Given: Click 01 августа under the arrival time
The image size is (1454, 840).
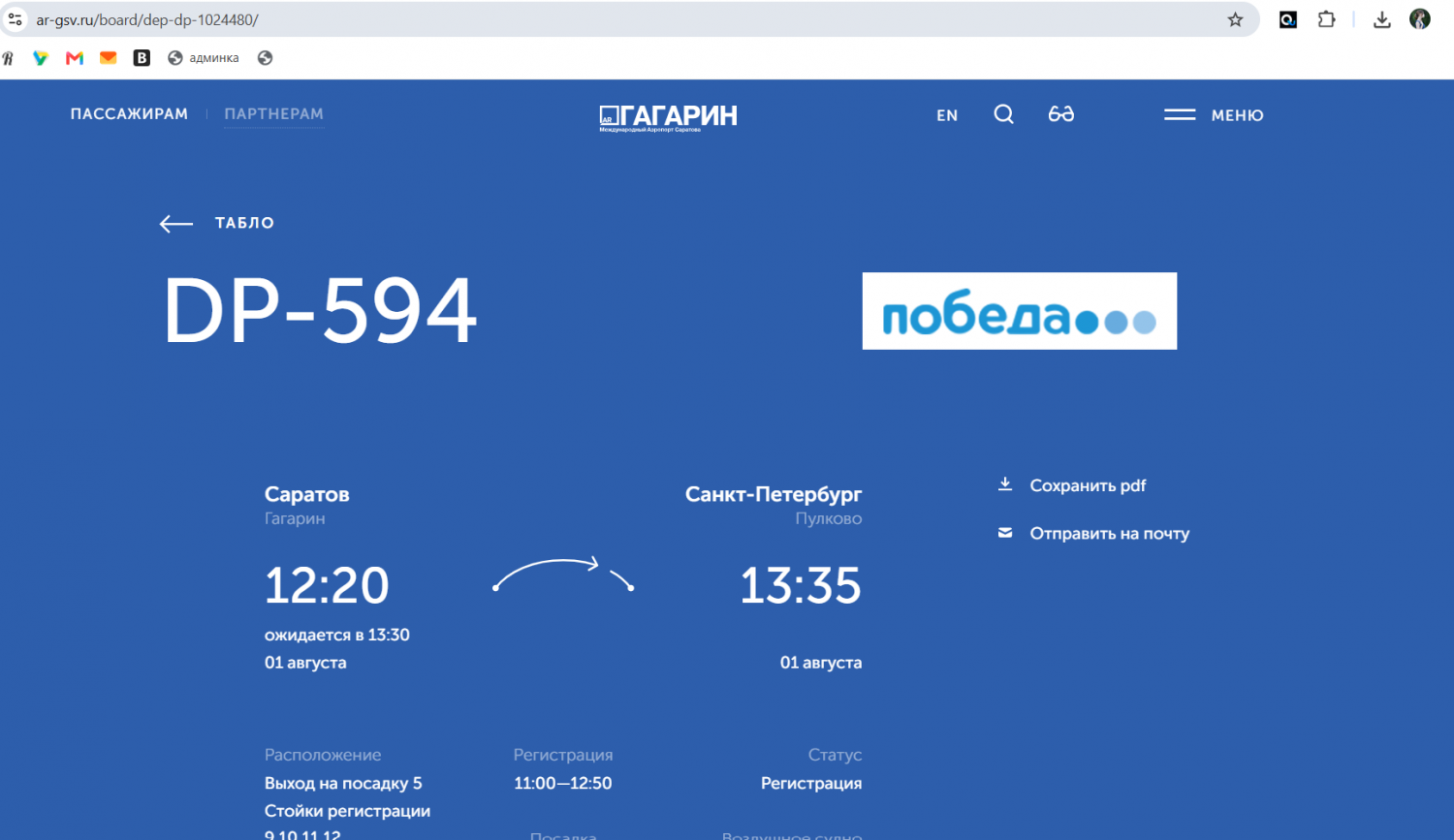Looking at the screenshot, I should 821,663.
